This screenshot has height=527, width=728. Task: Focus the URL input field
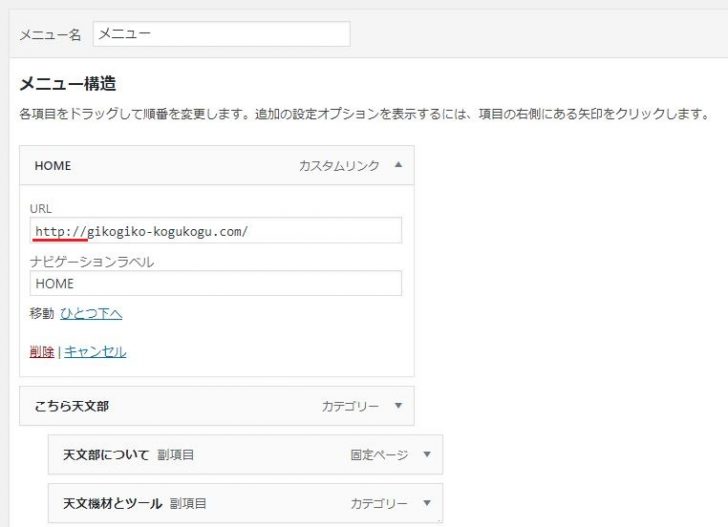215,231
